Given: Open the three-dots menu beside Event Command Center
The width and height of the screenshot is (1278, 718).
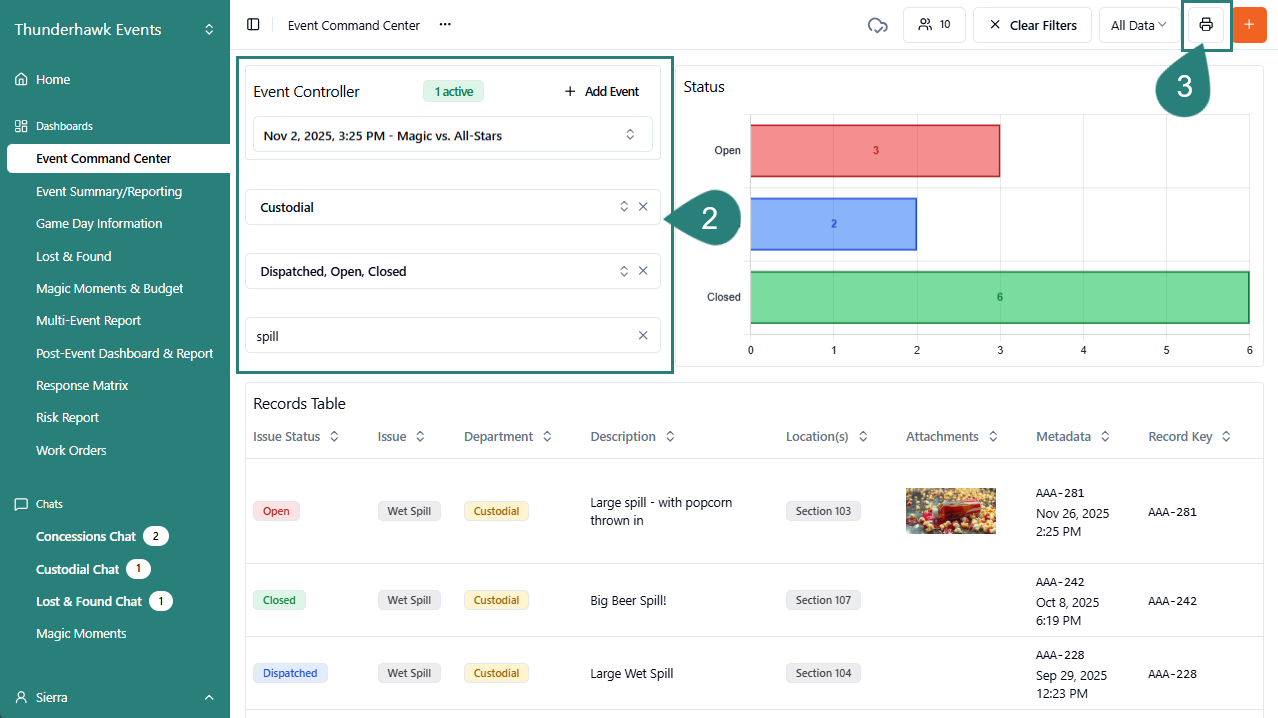Looking at the screenshot, I should pos(445,25).
